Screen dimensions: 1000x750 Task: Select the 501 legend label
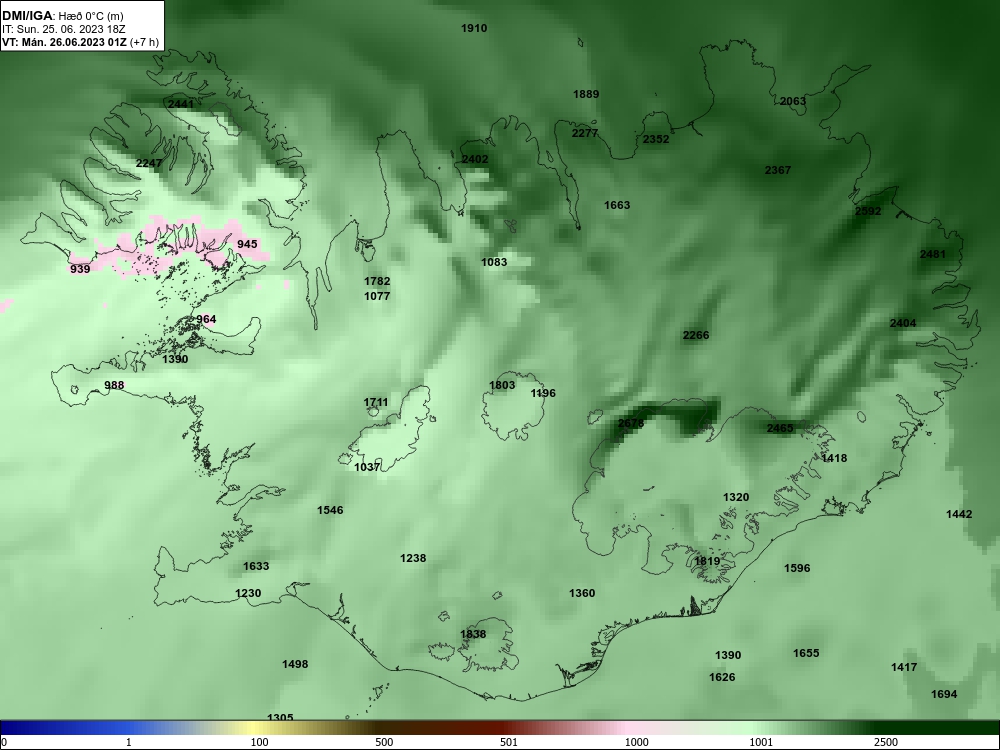(x=508, y=743)
